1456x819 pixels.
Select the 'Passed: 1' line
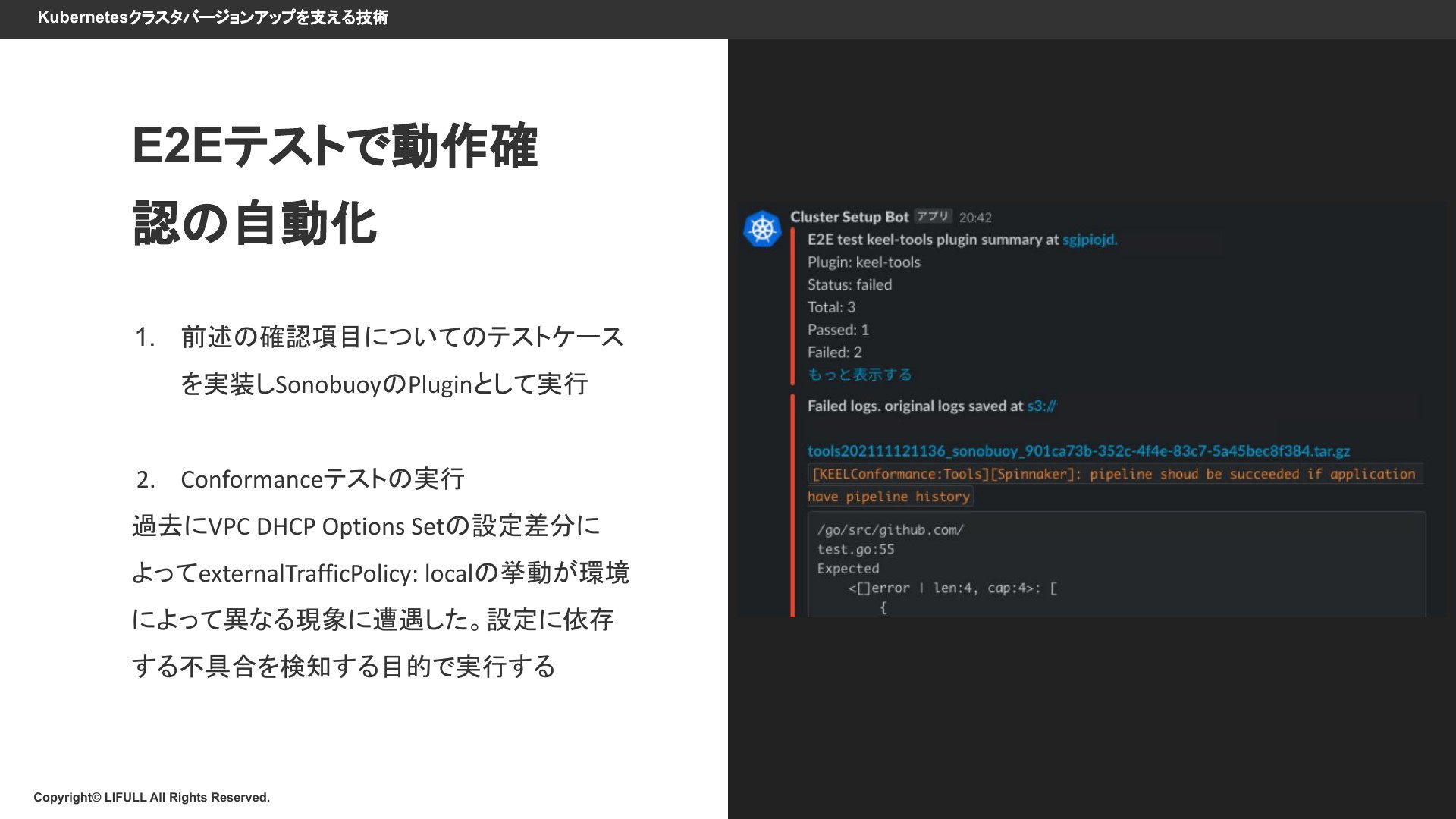click(x=838, y=330)
